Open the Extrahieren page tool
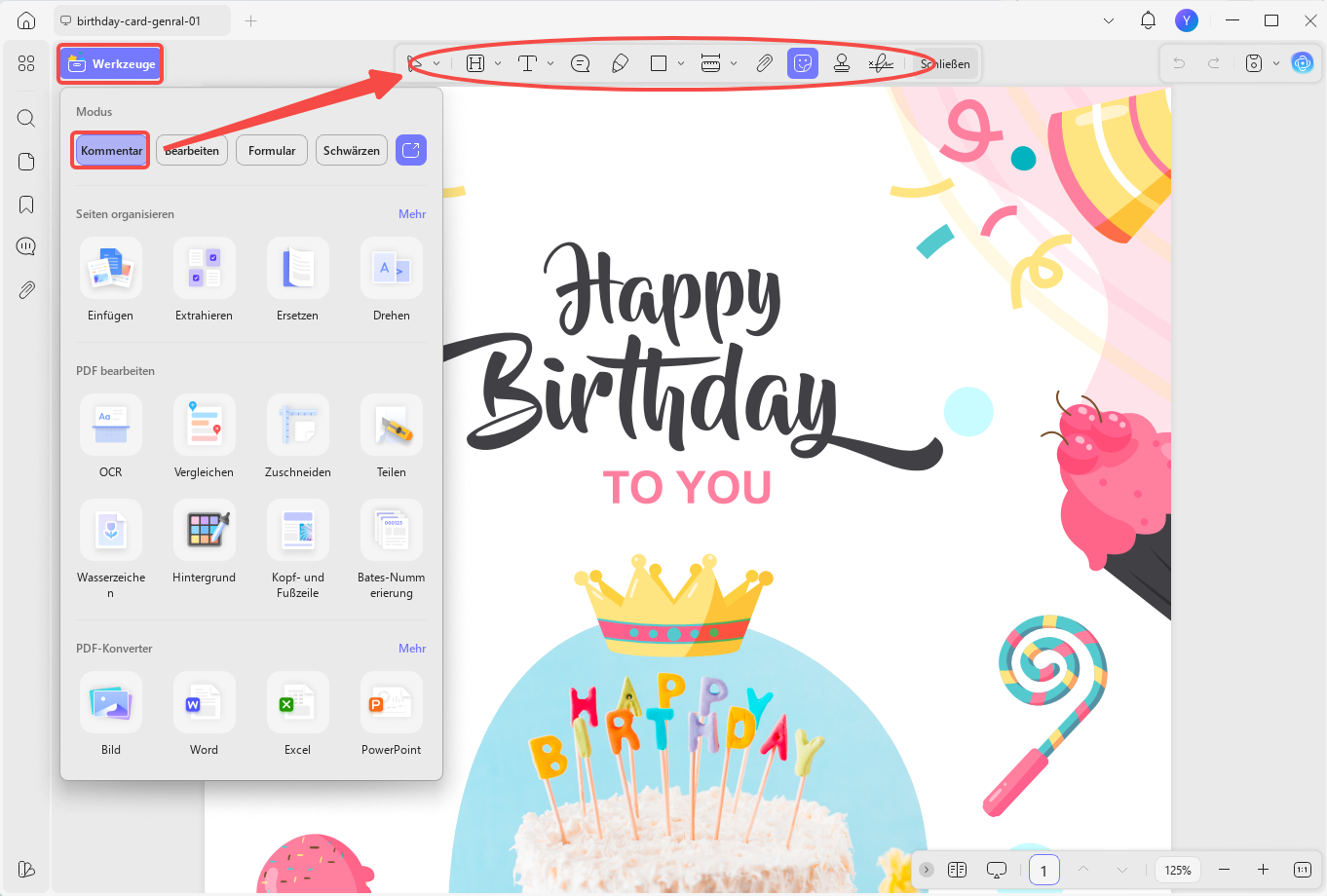Screen dimensions: 1327x896 205,280
